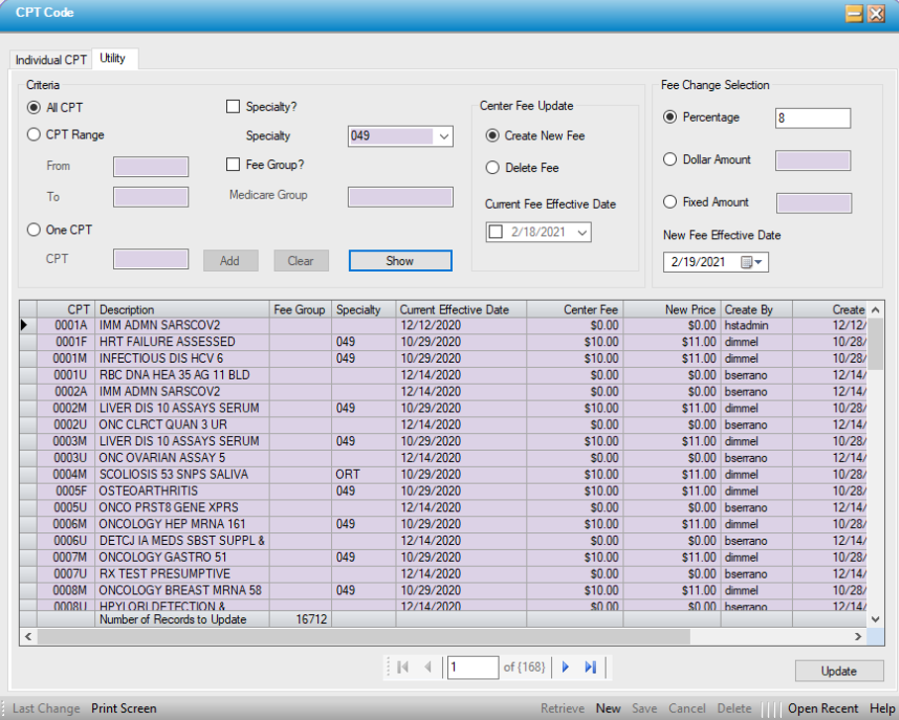Choose the Delete Fee radio option

(x=493, y=168)
